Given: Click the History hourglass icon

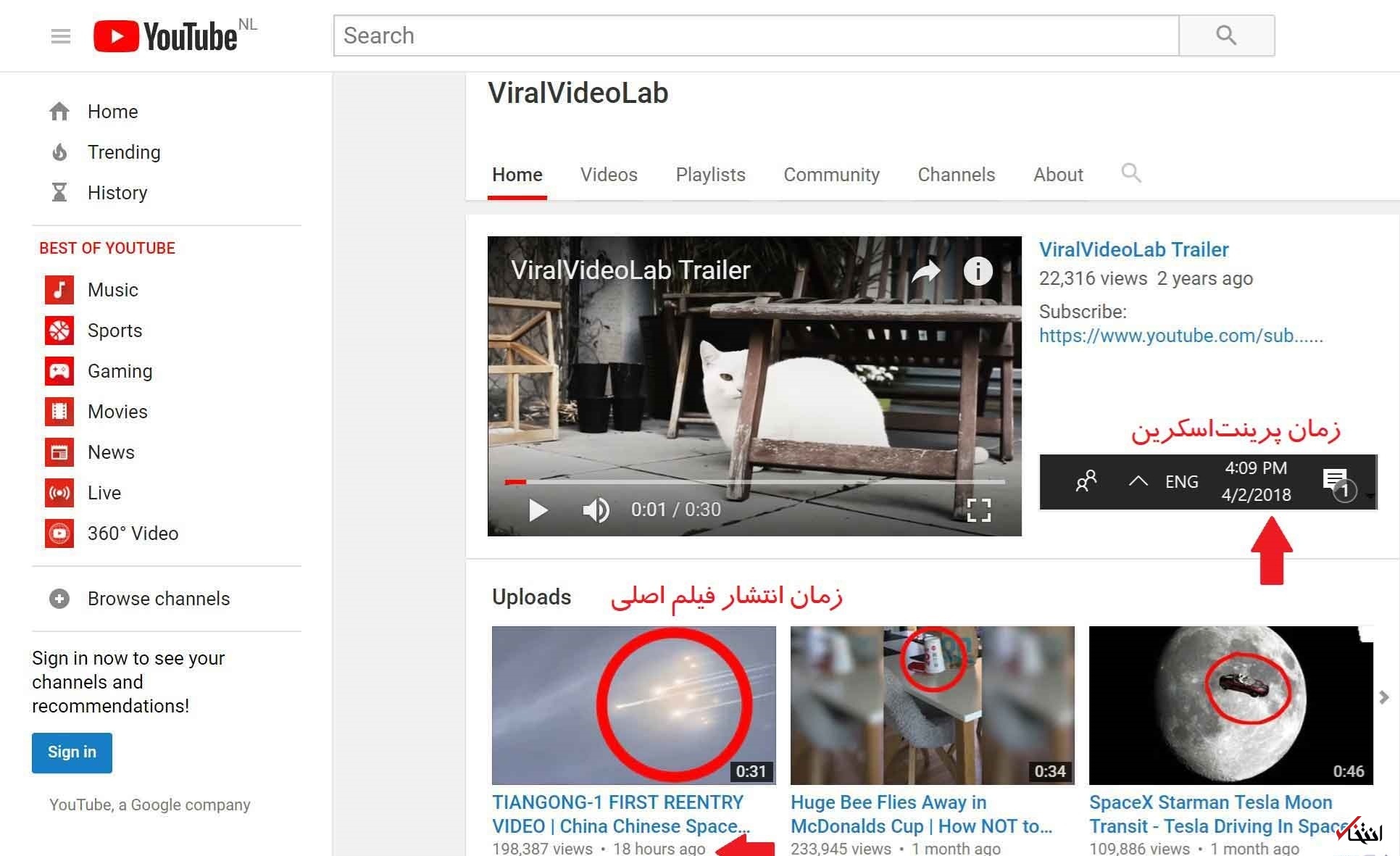Looking at the screenshot, I should (59, 193).
